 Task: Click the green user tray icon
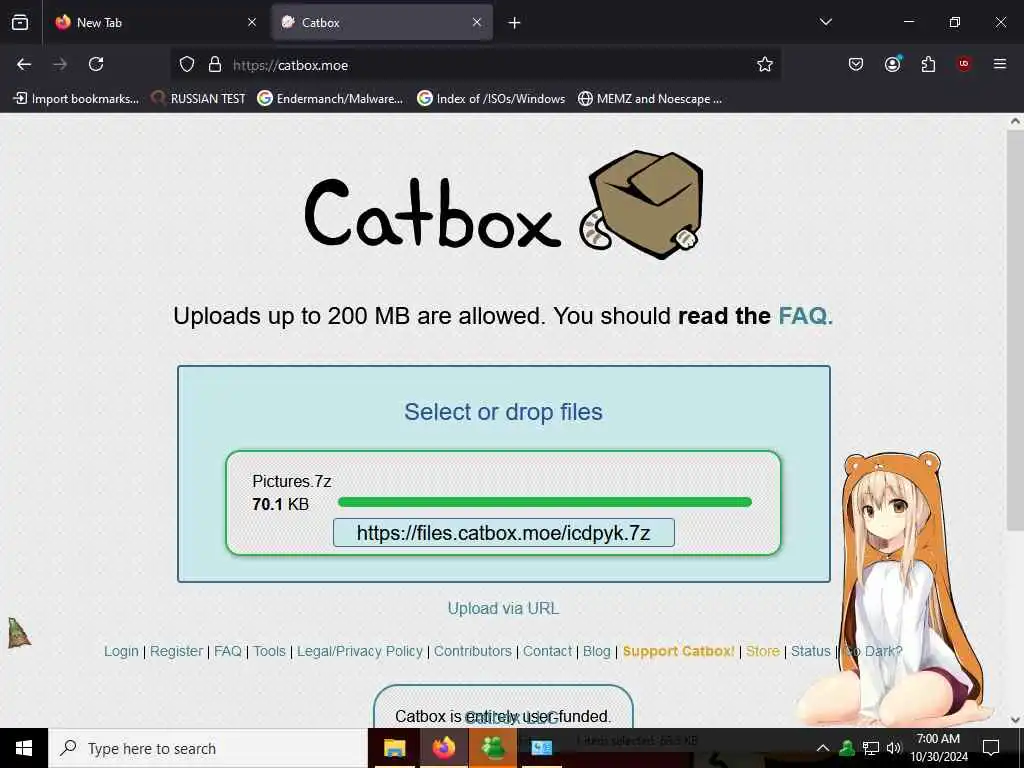[x=847, y=748]
